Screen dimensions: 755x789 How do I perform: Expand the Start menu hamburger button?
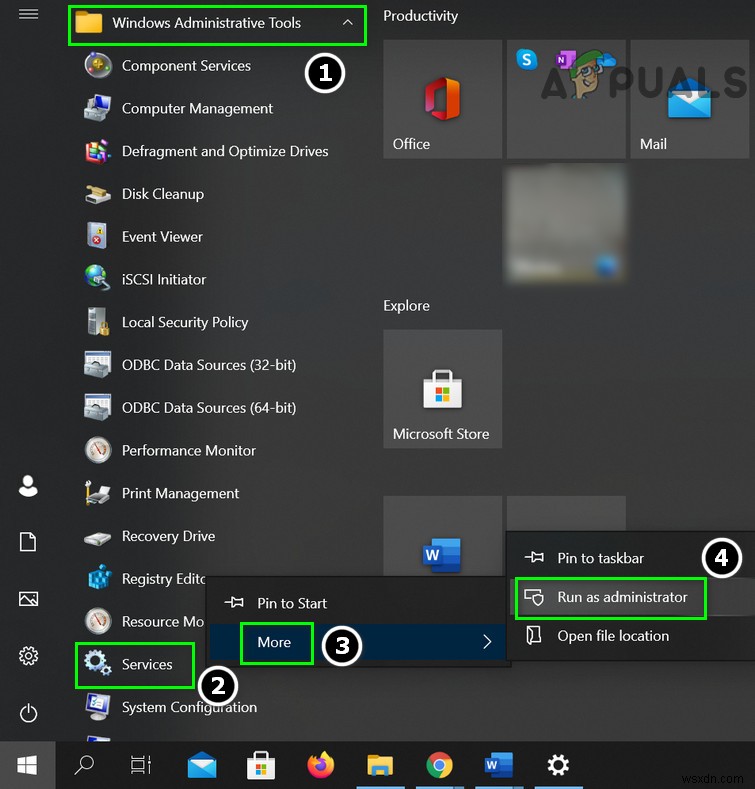point(28,14)
